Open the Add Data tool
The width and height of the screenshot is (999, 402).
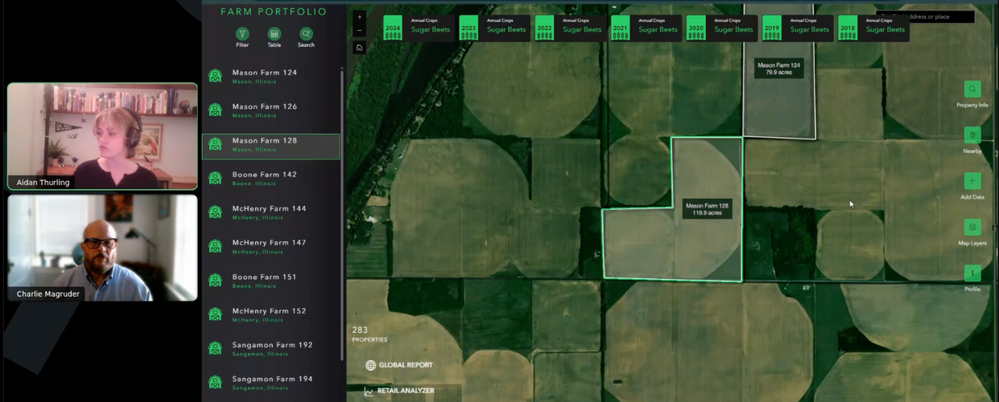tap(972, 181)
